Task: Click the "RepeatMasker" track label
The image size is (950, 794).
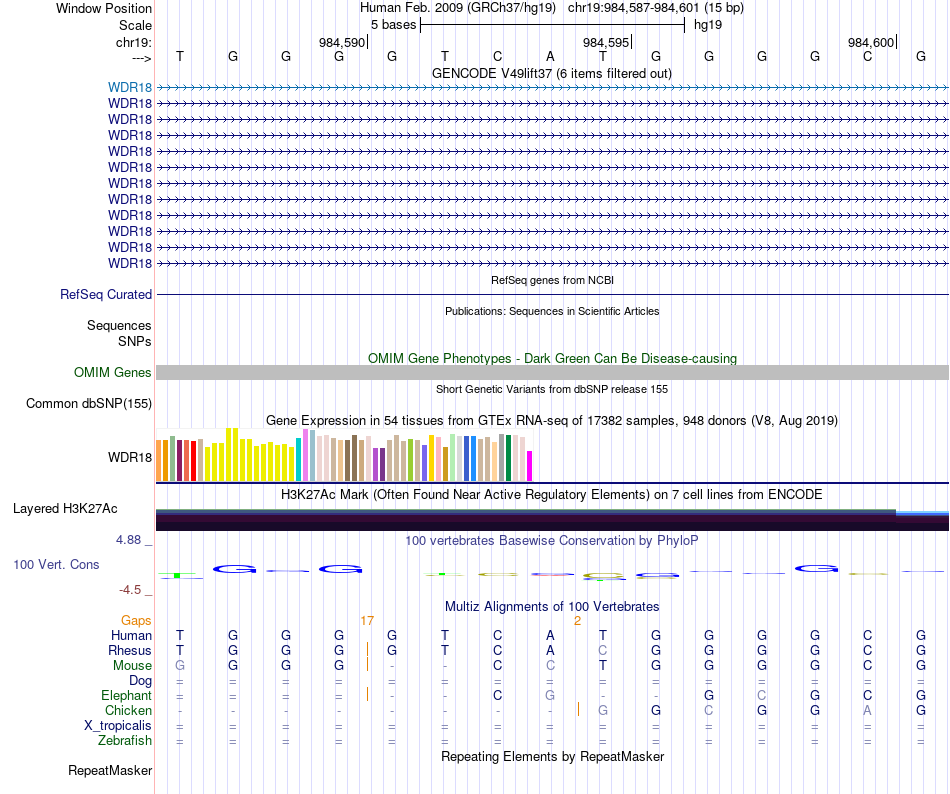Action: click(110, 770)
